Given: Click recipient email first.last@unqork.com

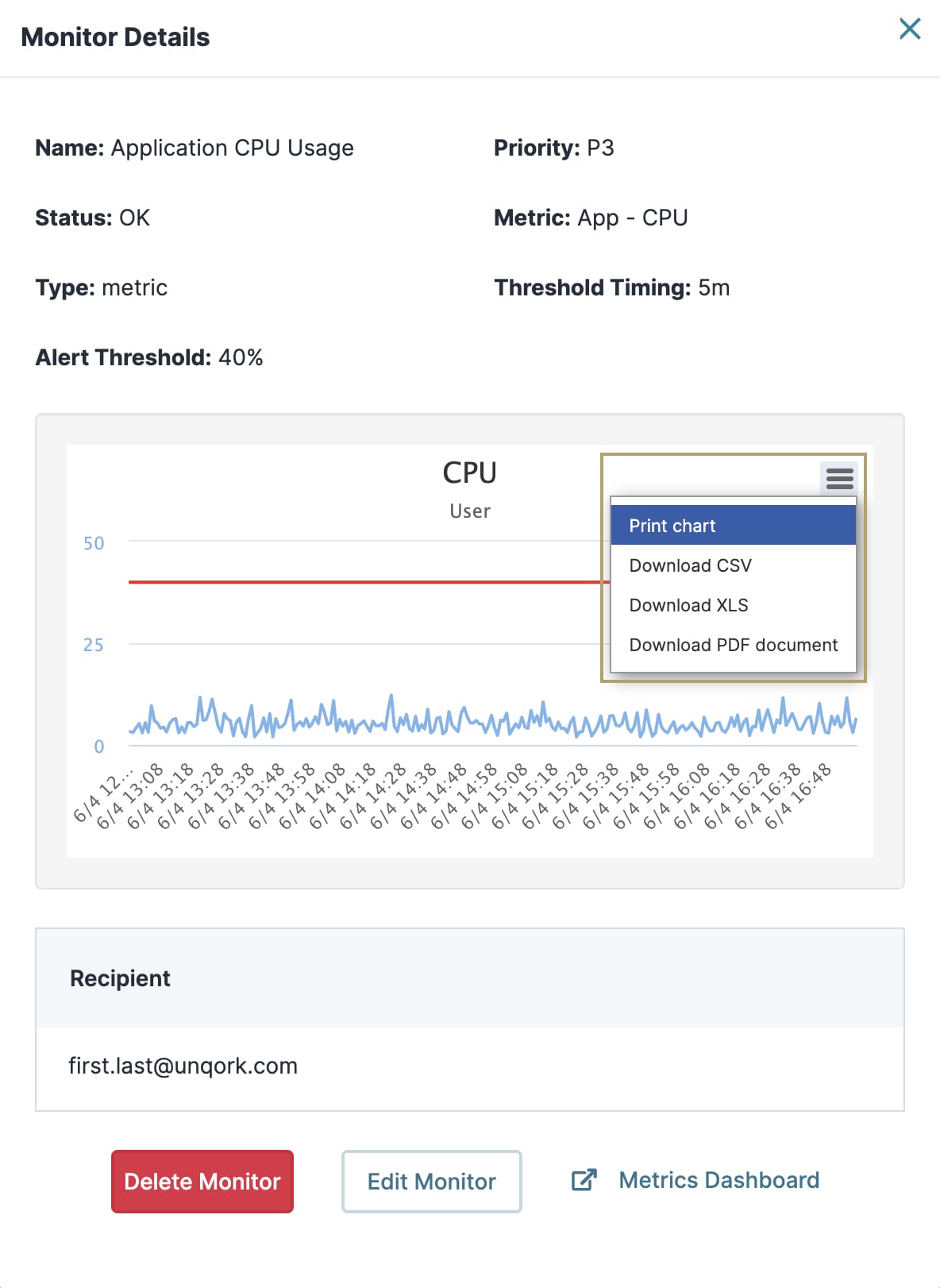Looking at the screenshot, I should coord(183,1066).
